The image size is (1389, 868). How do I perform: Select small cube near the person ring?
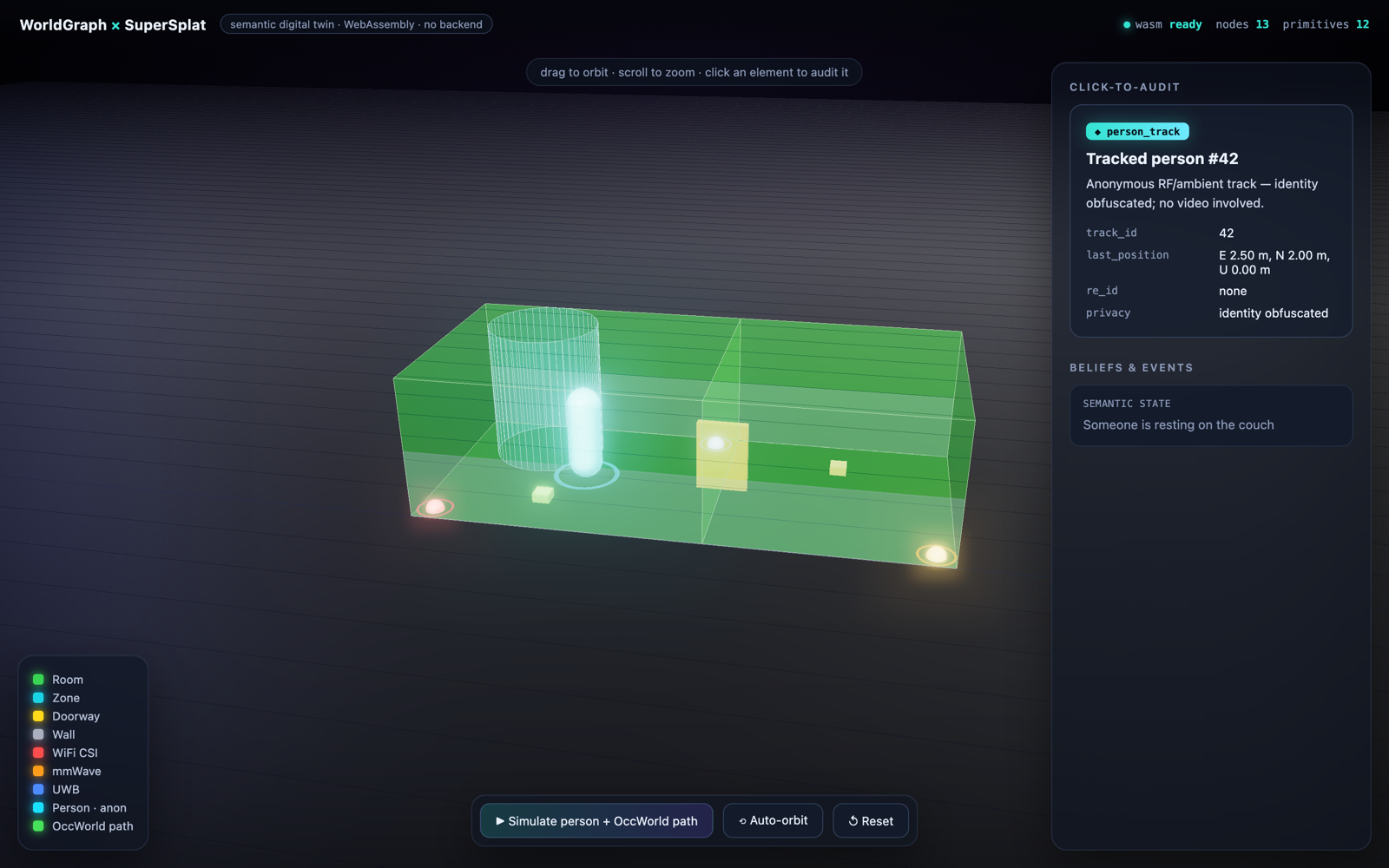(x=543, y=494)
